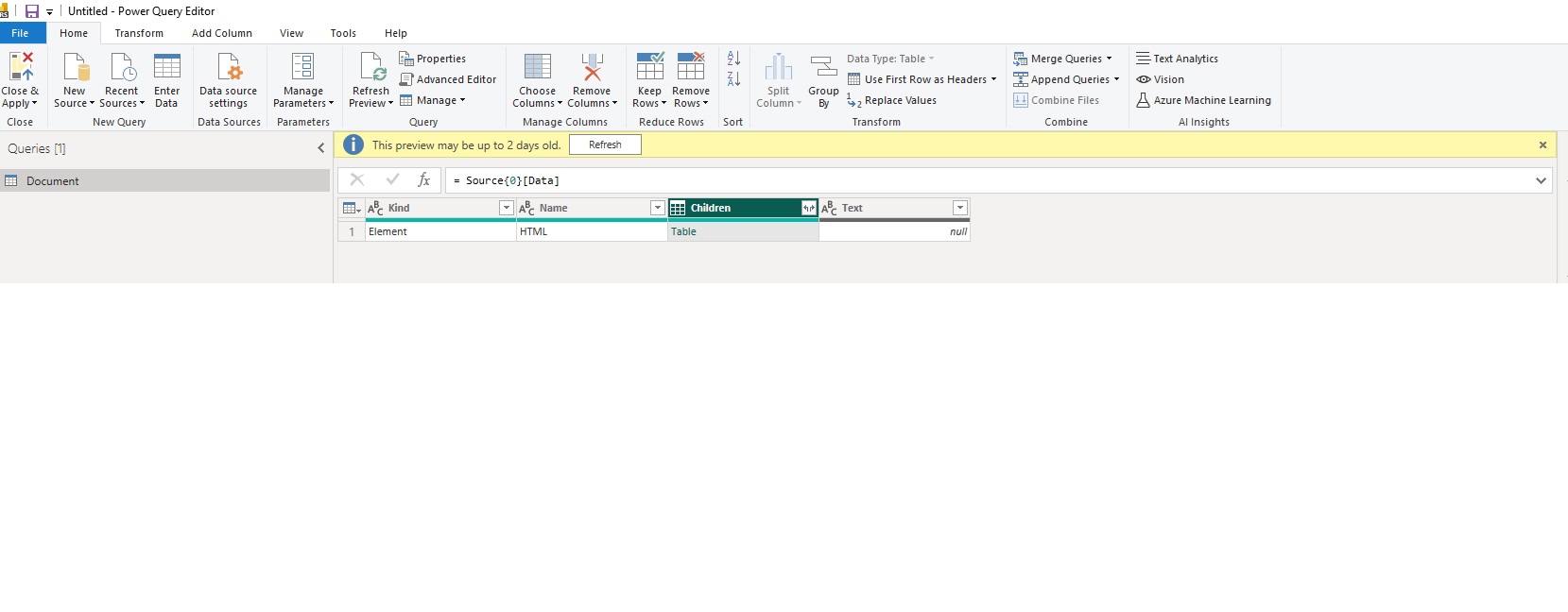Viewport: 1568px width, 612px height.
Task: Open the Add Column tab
Action: tap(221, 33)
